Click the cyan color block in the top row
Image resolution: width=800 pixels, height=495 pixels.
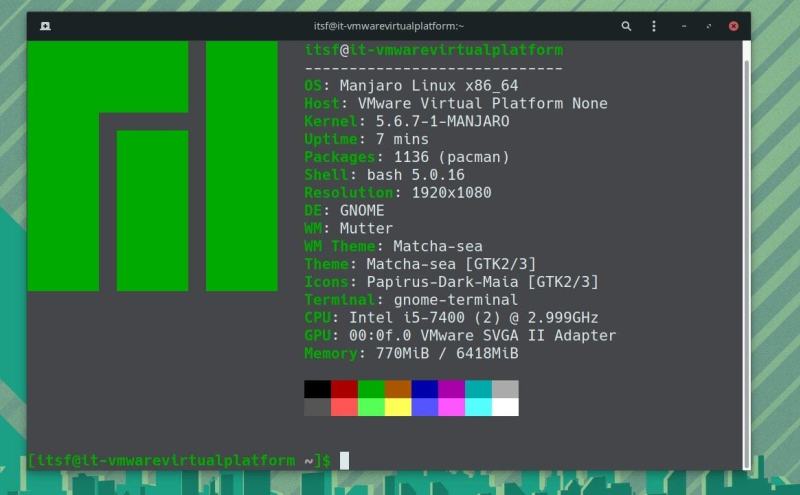click(x=478, y=389)
